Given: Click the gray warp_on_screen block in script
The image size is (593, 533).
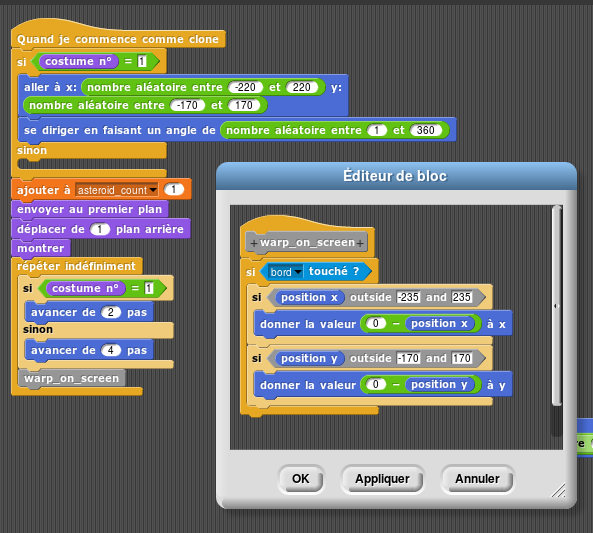Looking at the screenshot, I should (71, 379).
